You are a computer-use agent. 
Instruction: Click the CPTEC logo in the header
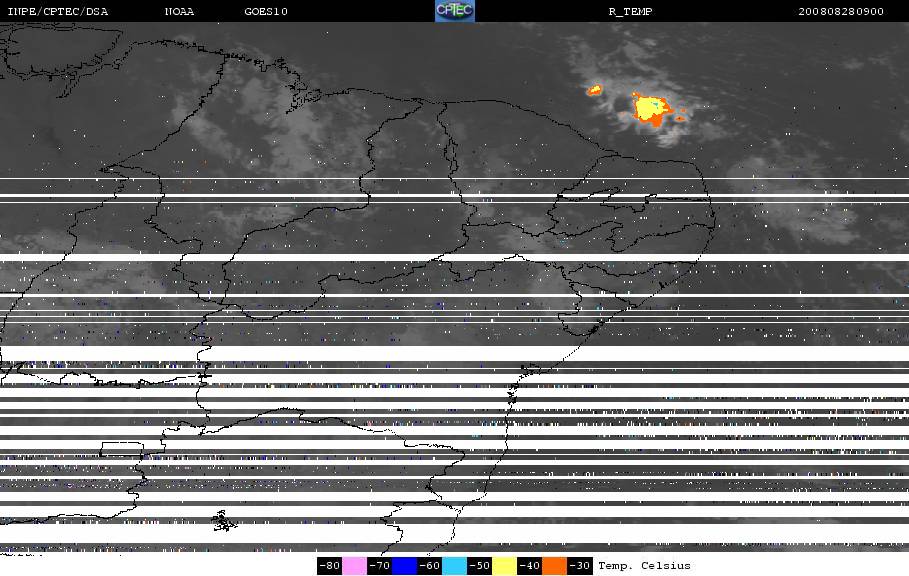coord(454,11)
